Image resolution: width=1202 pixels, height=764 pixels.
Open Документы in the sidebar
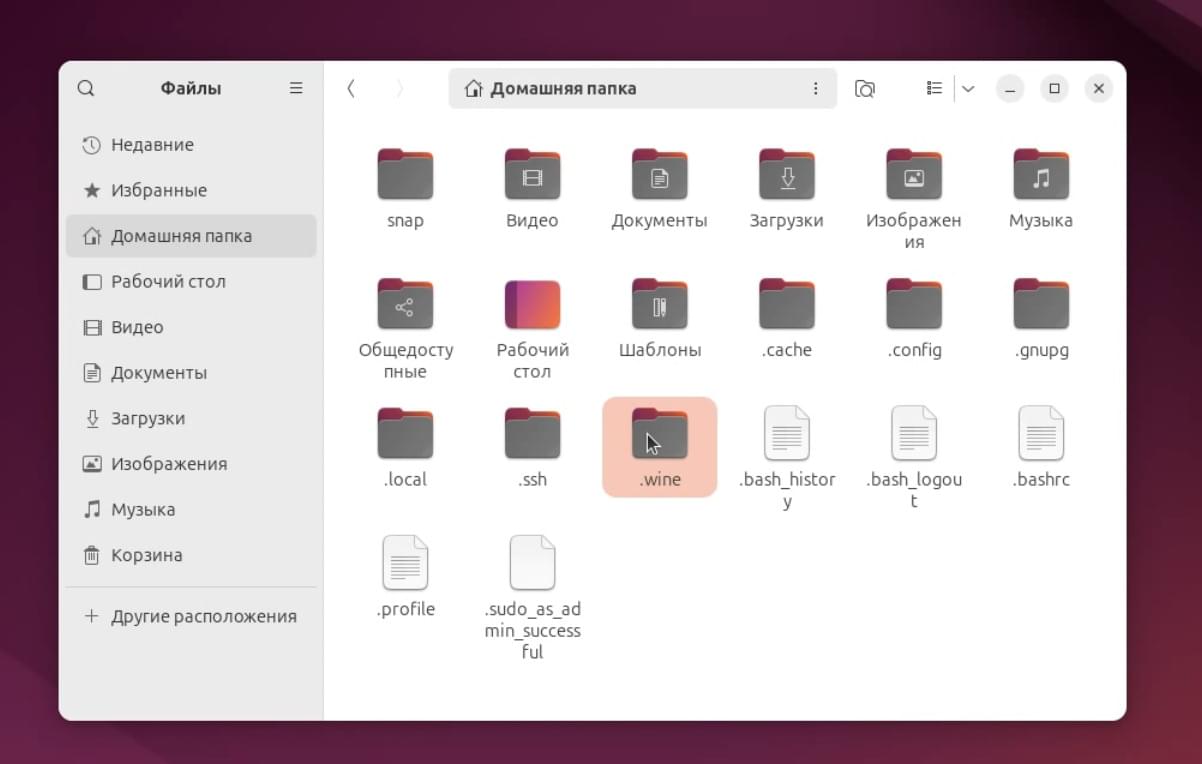click(x=191, y=373)
